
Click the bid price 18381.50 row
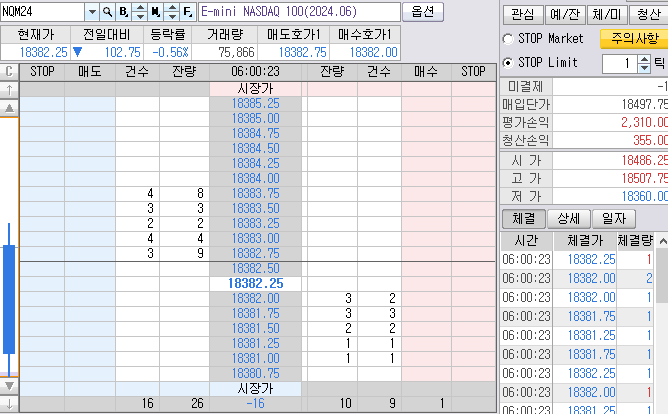coord(255,328)
